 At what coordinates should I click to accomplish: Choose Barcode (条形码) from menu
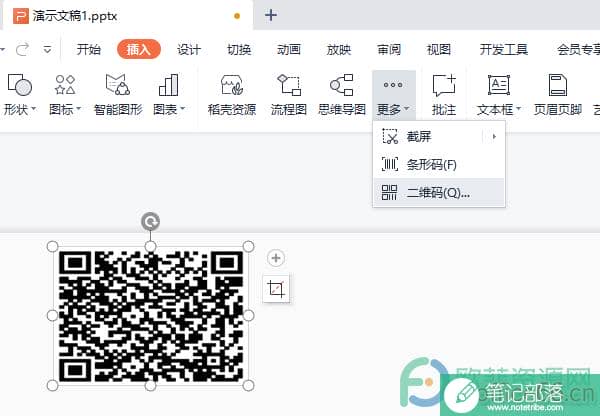click(x=439, y=165)
